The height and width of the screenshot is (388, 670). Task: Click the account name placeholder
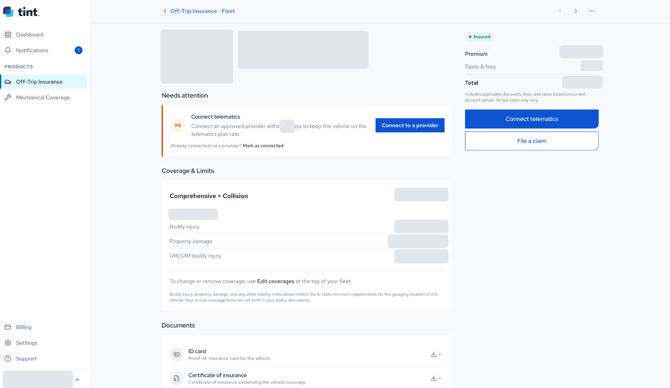[x=38, y=379]
